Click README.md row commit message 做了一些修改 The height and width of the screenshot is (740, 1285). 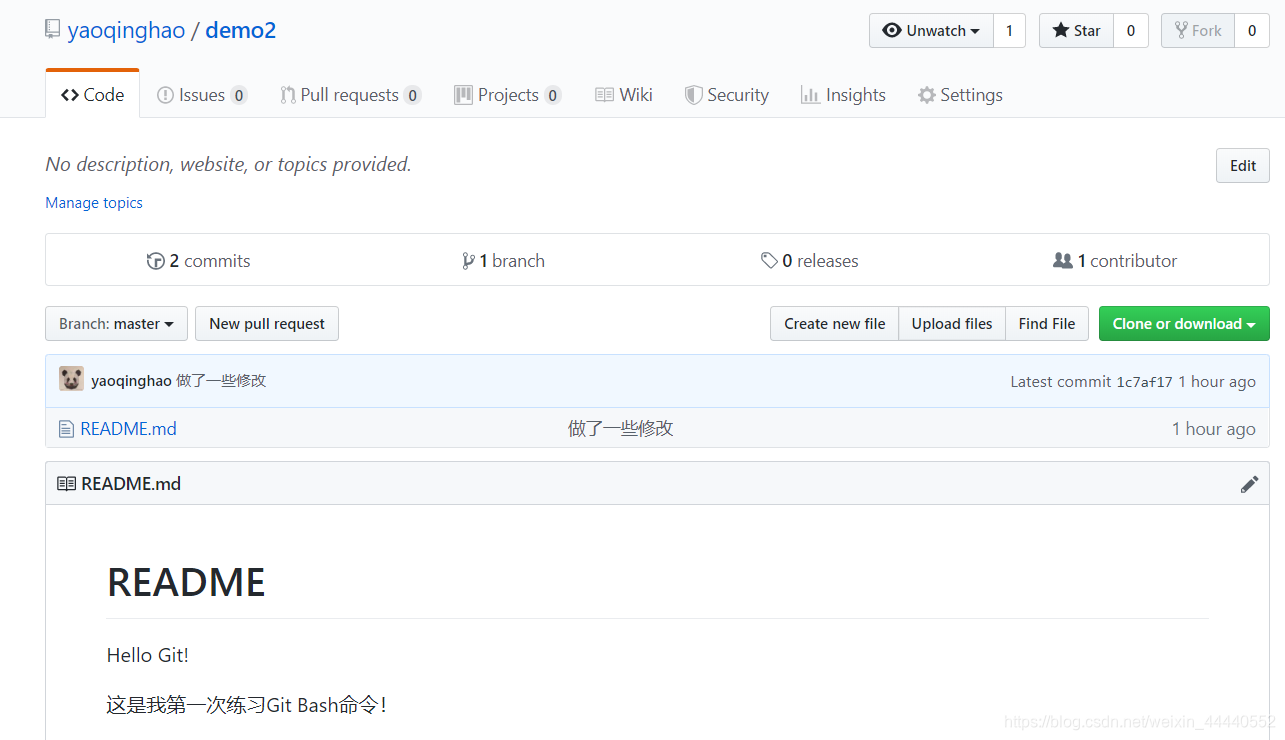tap(621, 429)
